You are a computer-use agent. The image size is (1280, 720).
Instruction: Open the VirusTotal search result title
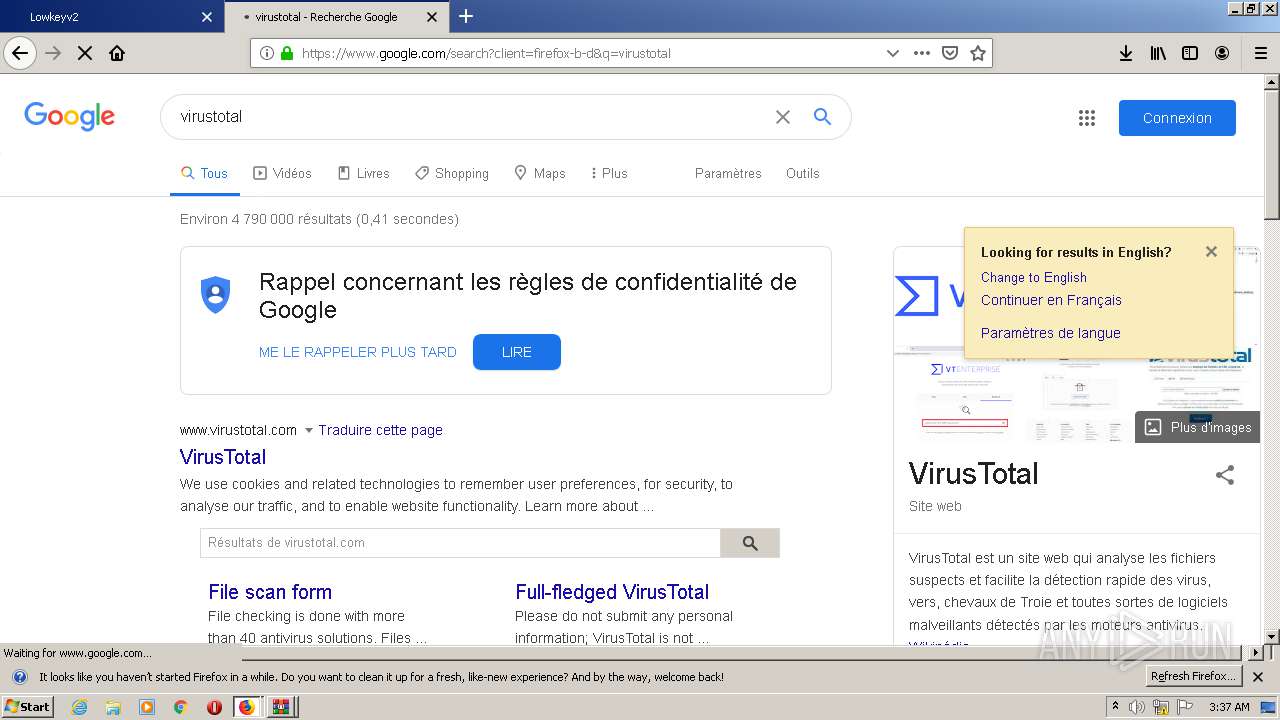[x=223, y=457]
